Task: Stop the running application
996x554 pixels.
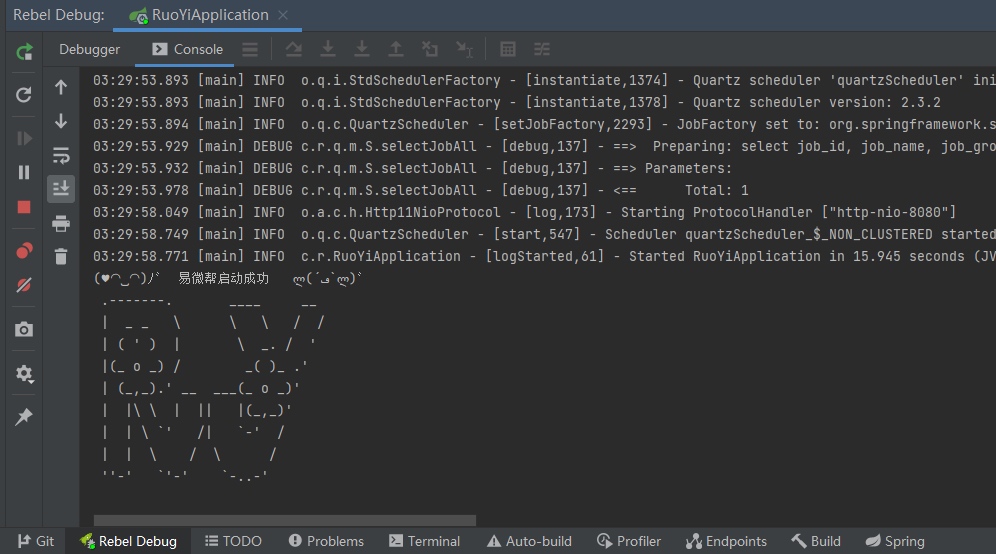Action: (x=24, y=207)
